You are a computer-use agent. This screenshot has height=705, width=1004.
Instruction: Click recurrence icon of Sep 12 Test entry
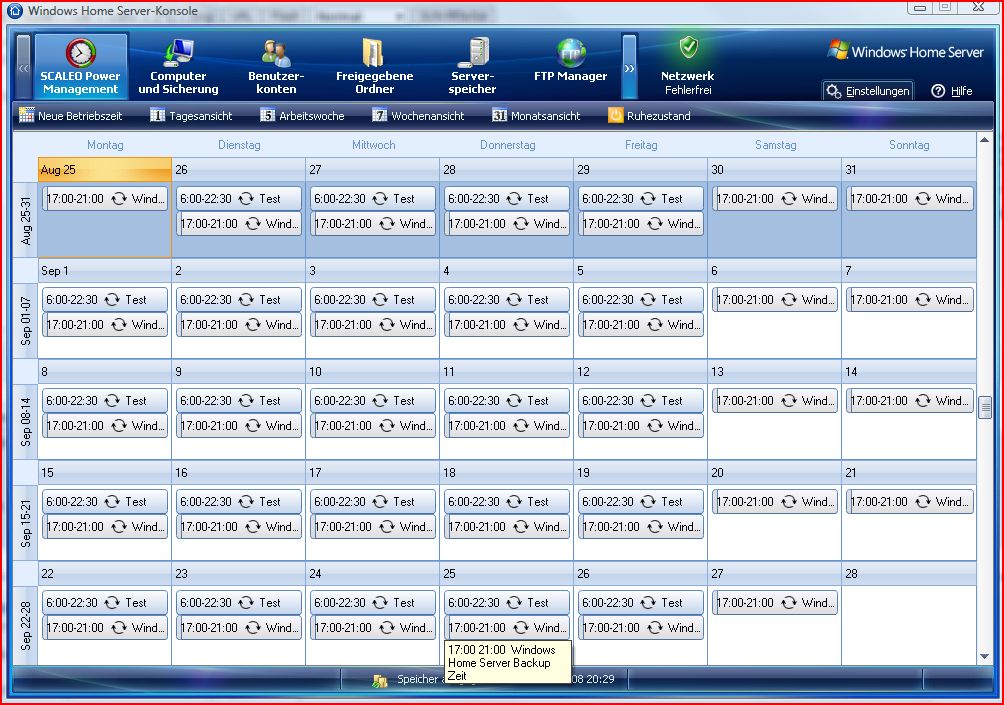(648, 400)
